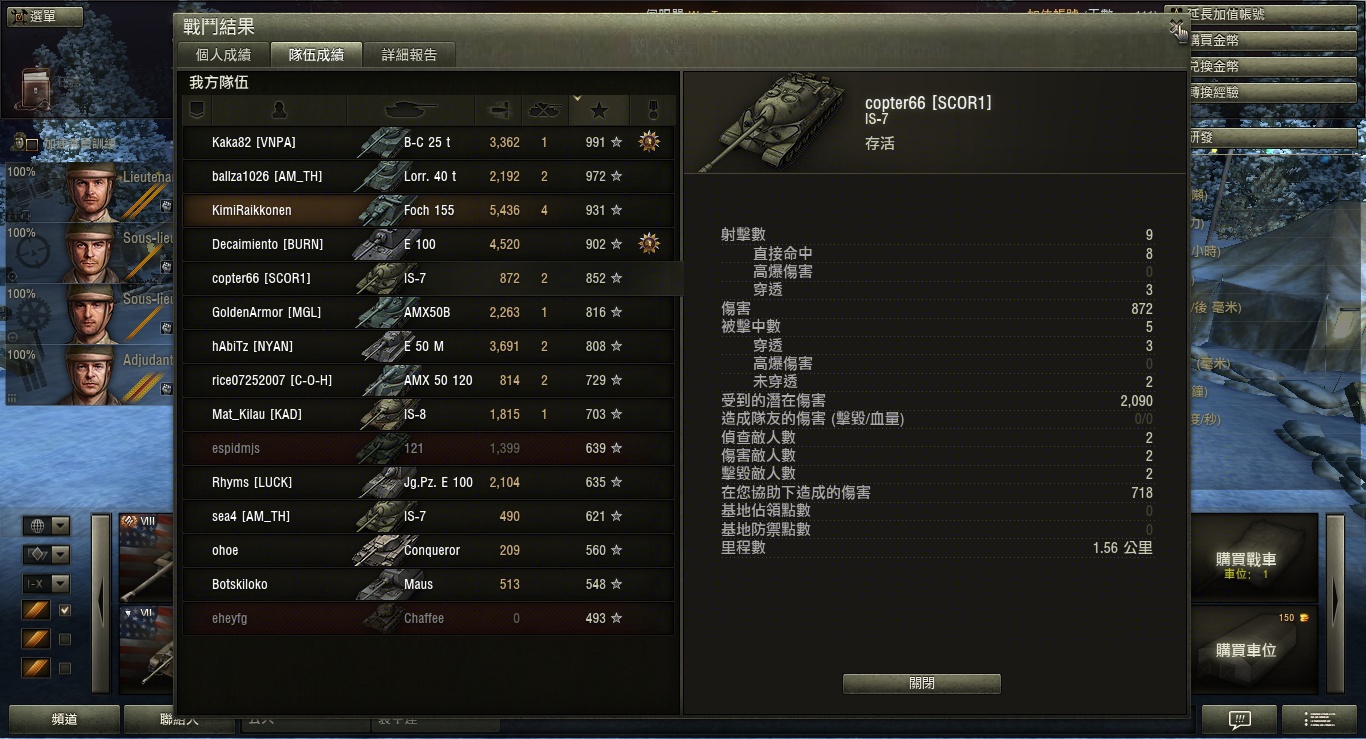Image resolution: width=1366 pixels, height=739 pixels.
Task: Click the 關閉 button
Action: pyautogui.click(x=922, y=684)
